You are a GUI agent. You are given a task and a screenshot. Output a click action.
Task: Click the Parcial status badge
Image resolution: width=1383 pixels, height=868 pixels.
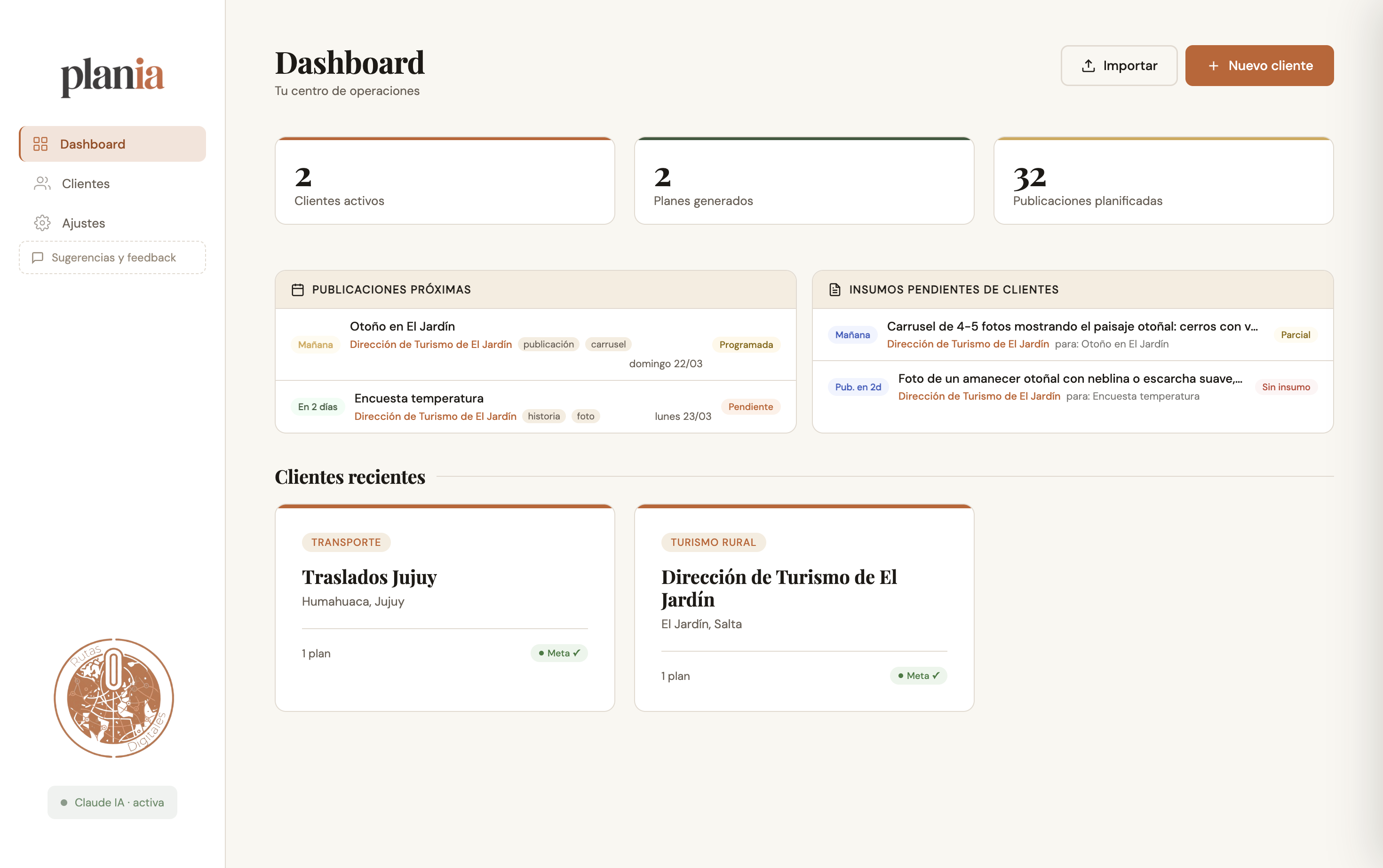pyautogui.click(x=1295, y=335)
